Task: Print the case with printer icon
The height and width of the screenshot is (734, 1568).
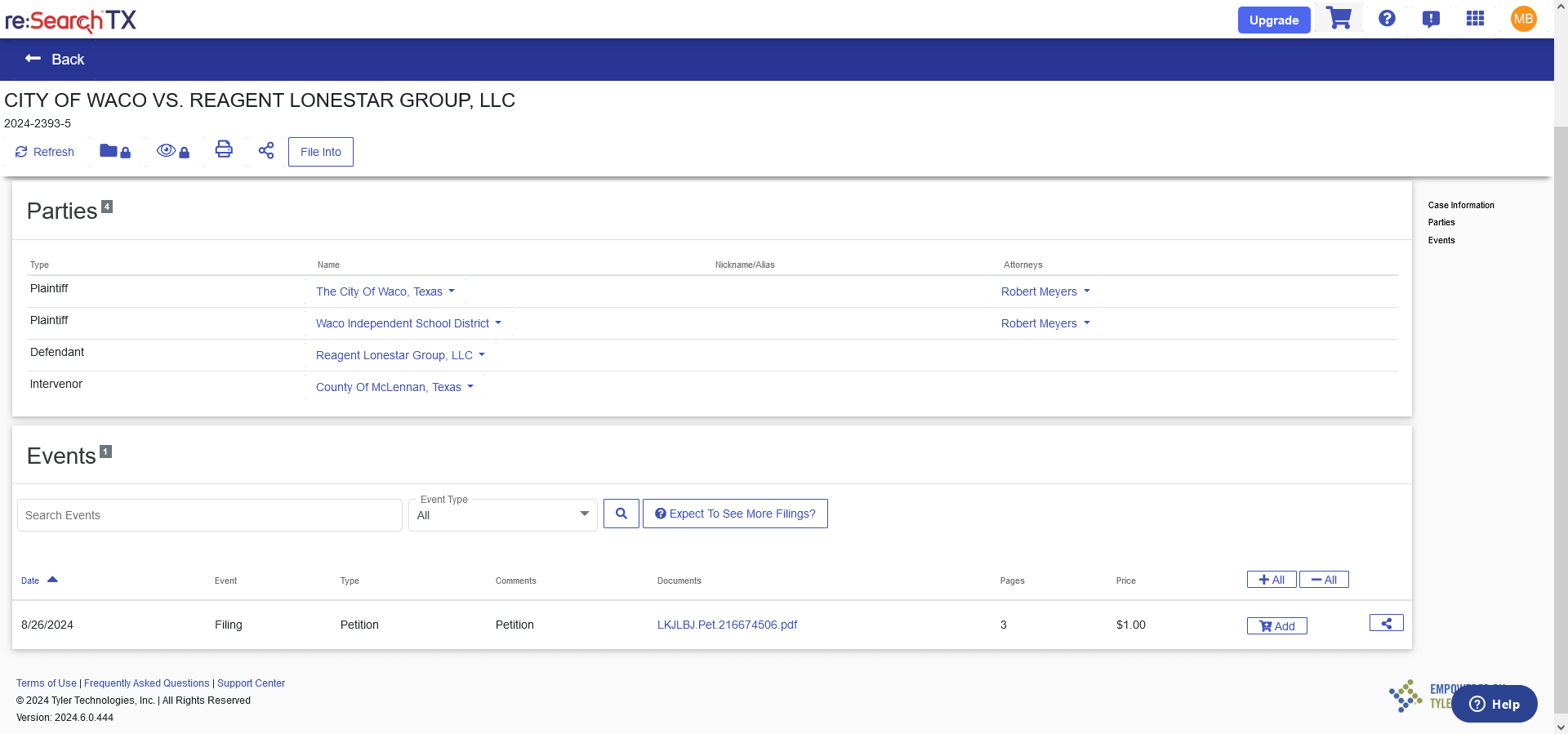Action: tap(224, 149)
